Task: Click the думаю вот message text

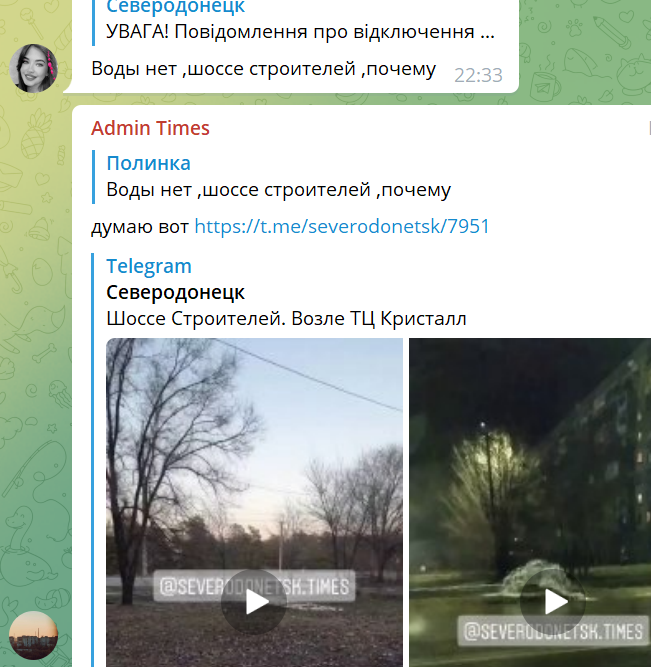Action: coord(140,226)
